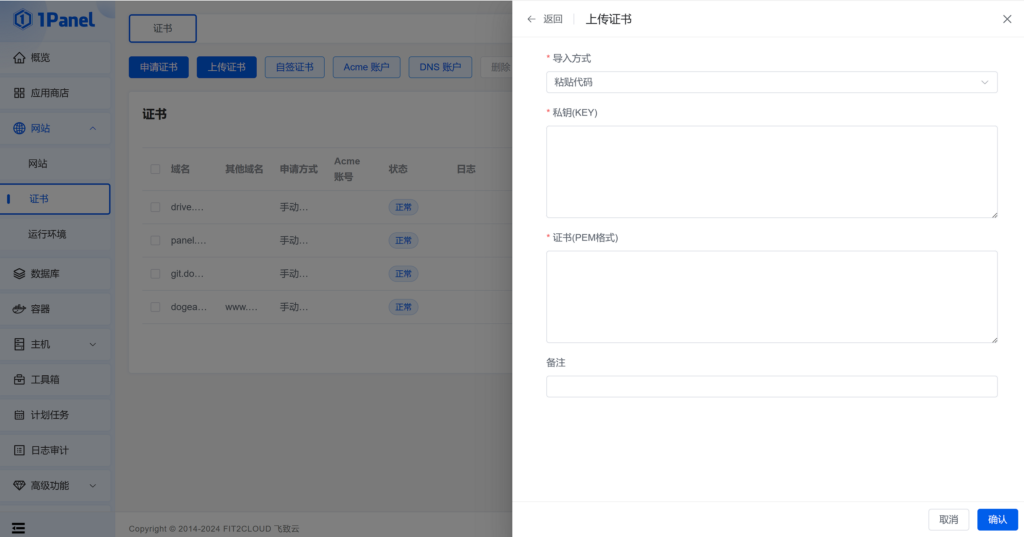Check the box for the panel... row
This screenshot has height=537, width=1024.
[x=155, y=240]
